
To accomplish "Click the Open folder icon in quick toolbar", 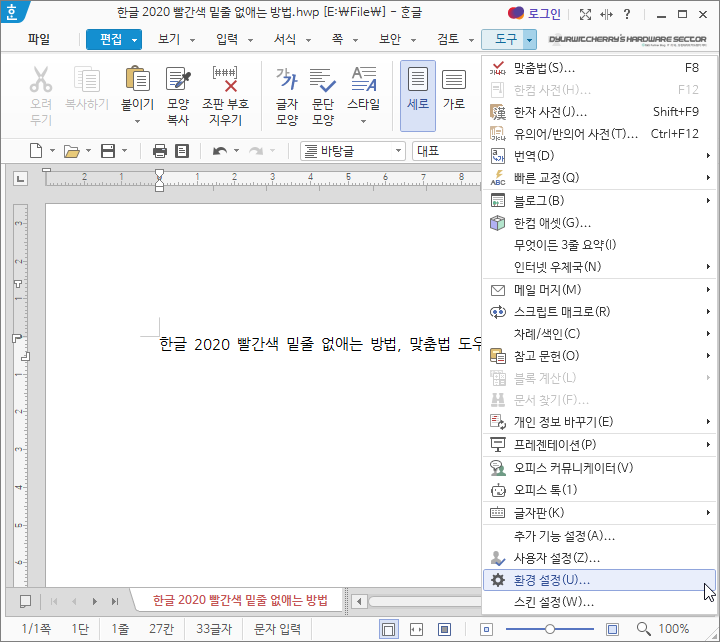I will click(x=71, y=151).
